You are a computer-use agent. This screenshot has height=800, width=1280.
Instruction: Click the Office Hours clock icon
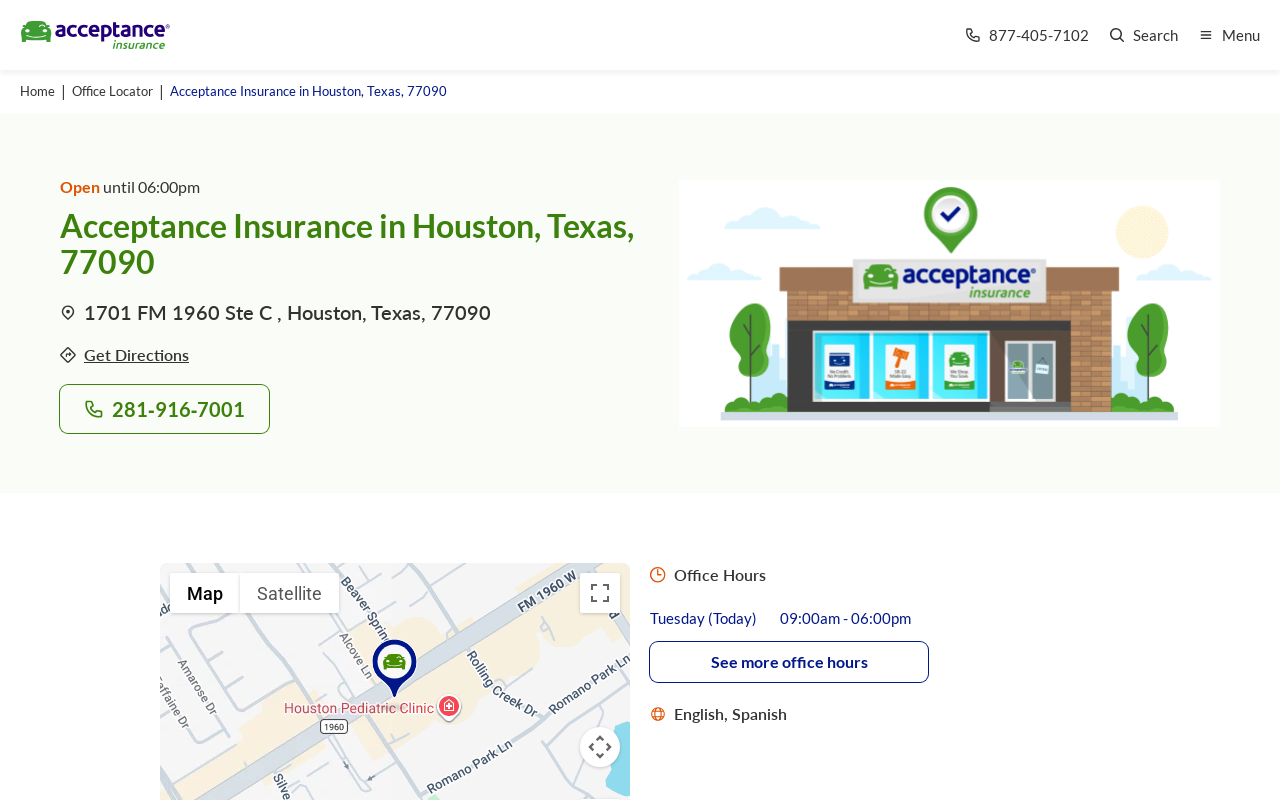[658, 575]
